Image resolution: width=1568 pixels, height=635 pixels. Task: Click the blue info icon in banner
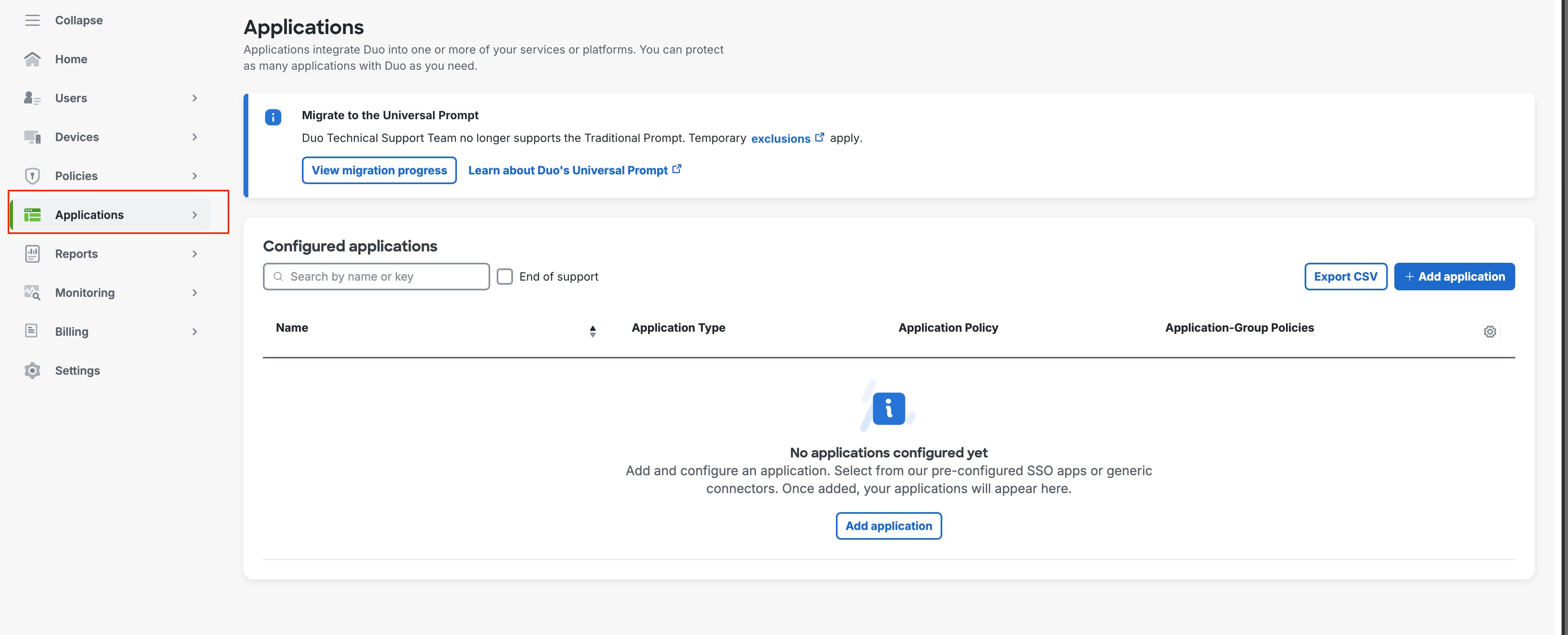point(273,118)
